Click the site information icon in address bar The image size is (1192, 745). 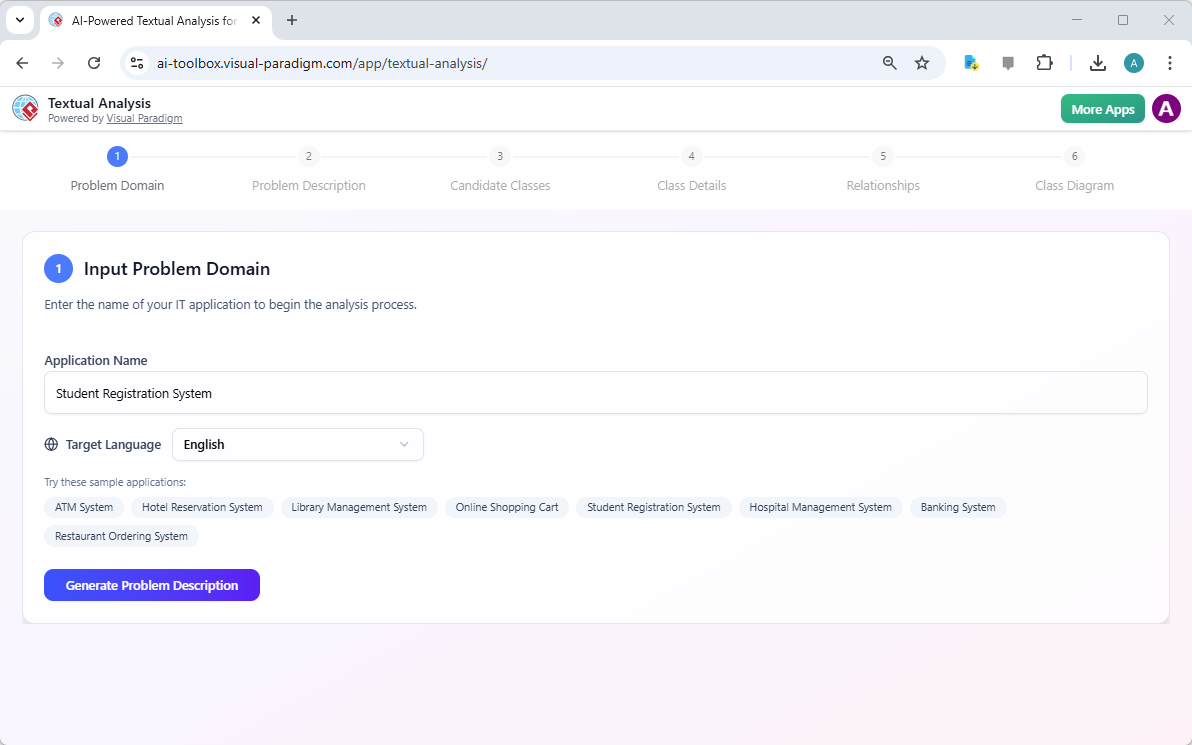[136, 62]
